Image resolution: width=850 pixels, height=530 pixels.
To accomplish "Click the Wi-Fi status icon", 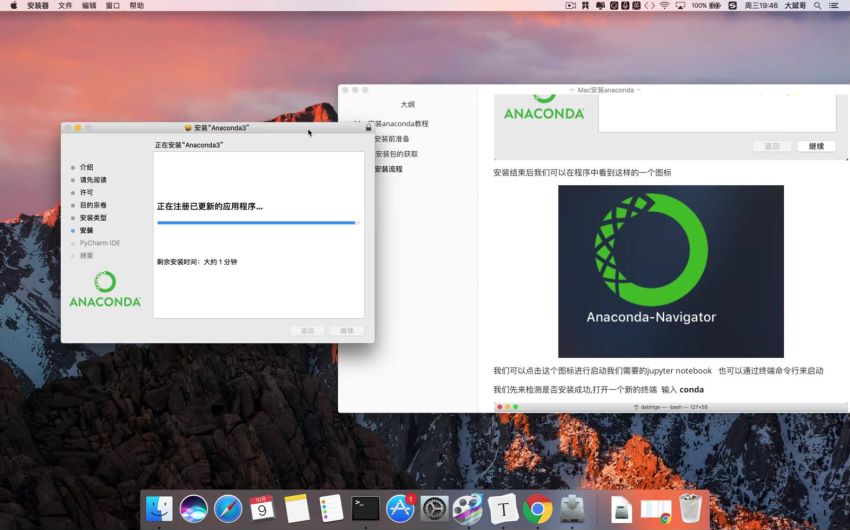I will click(x=665, y=5).
